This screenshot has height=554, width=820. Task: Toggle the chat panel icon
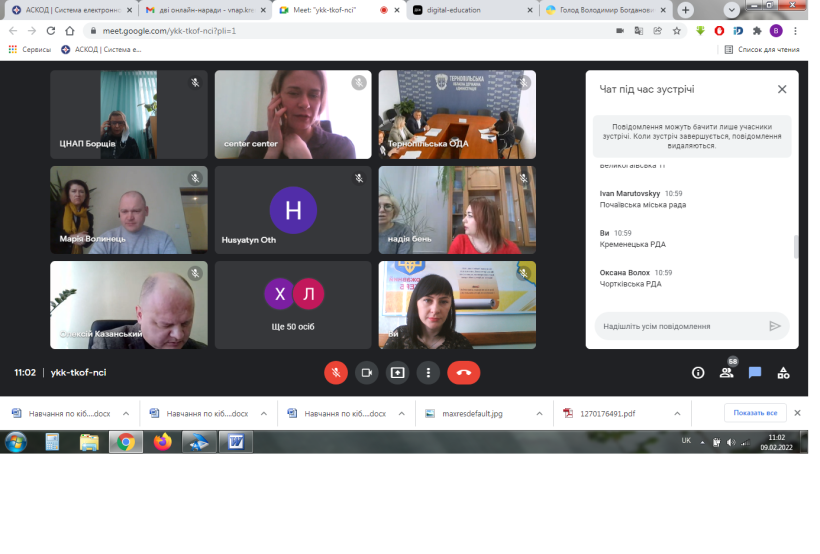click(755, 373)
